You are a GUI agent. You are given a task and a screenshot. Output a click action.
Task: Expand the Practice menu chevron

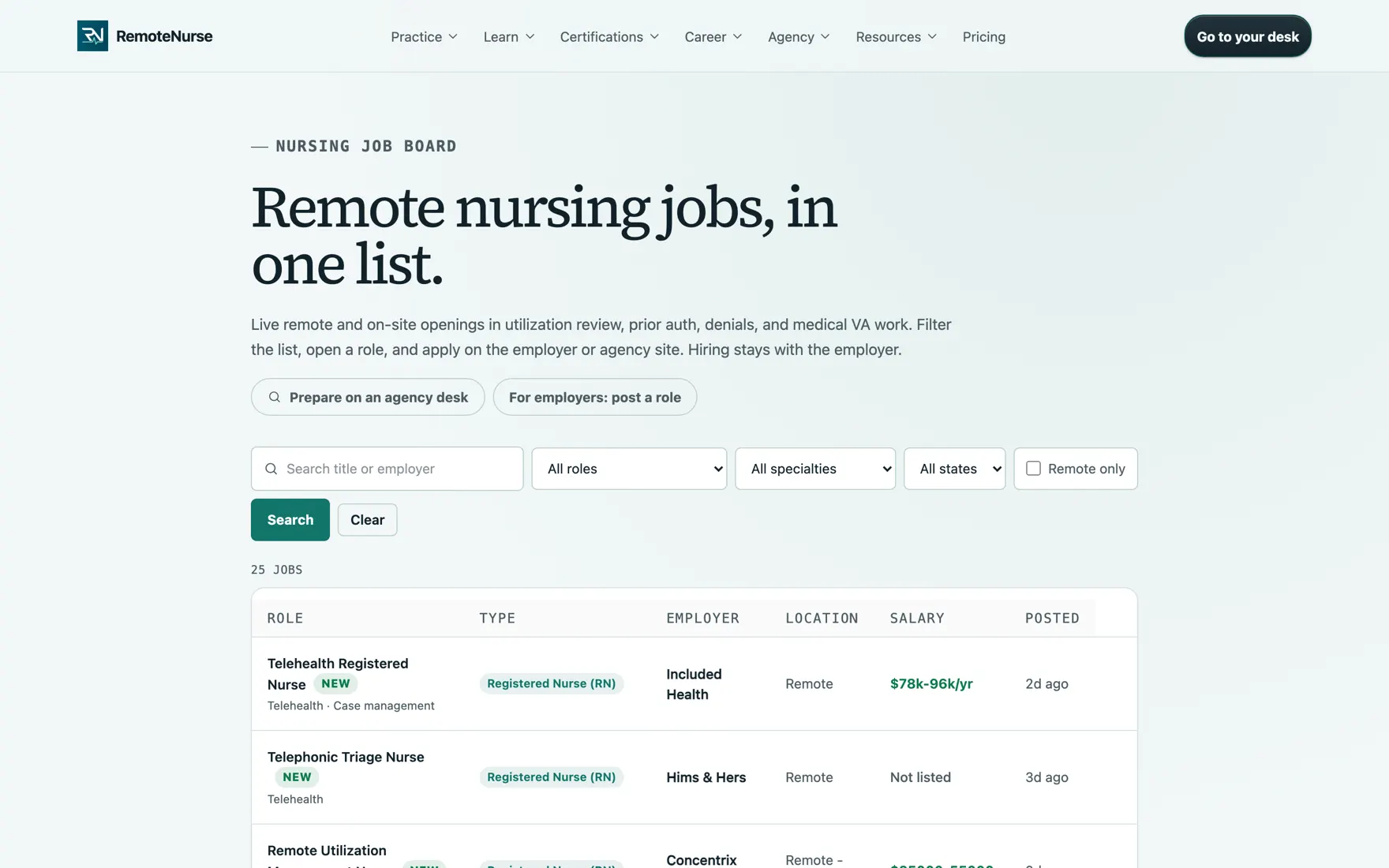coord(453,37)
